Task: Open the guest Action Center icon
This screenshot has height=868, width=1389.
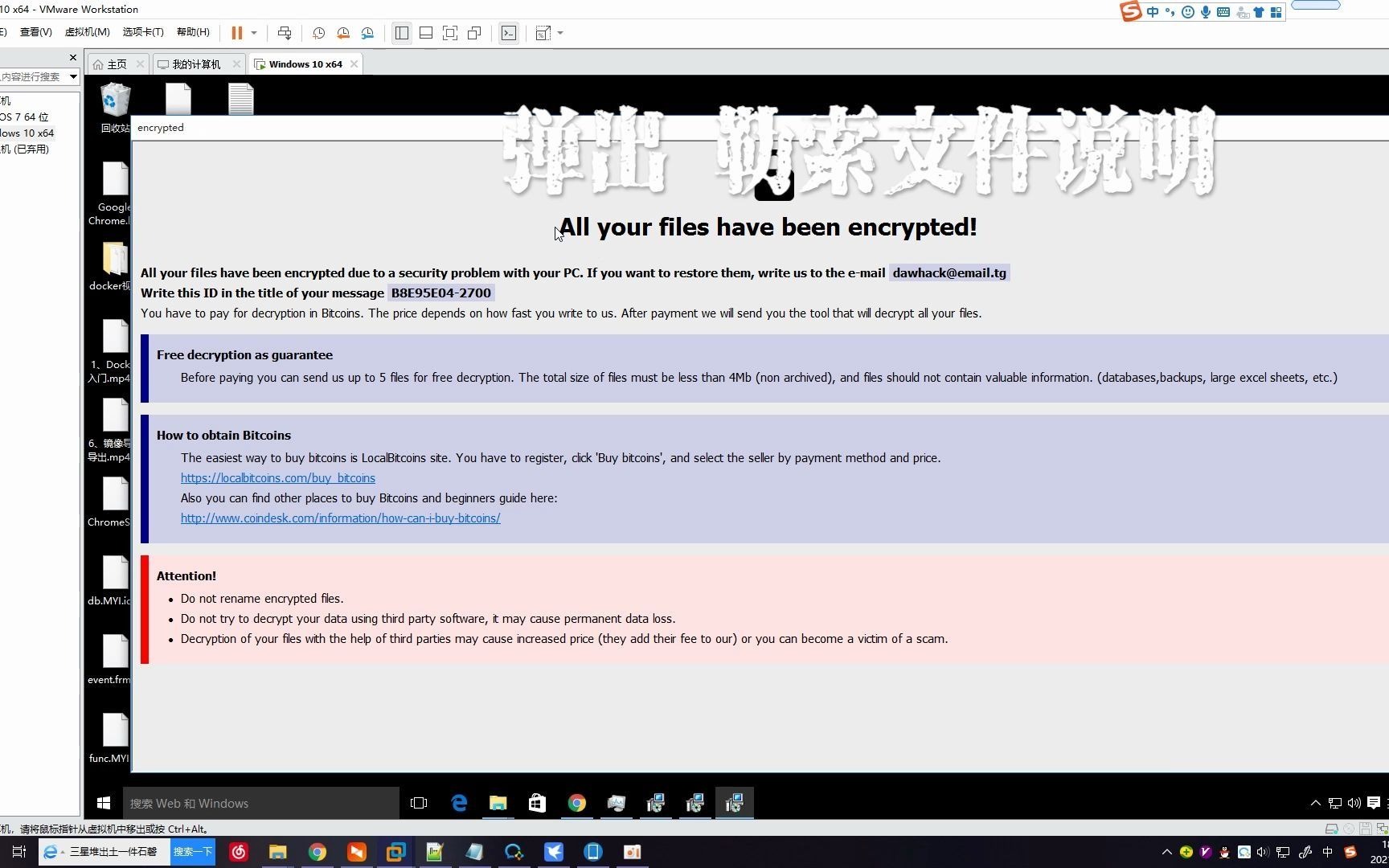Action: click(1374, 803)
